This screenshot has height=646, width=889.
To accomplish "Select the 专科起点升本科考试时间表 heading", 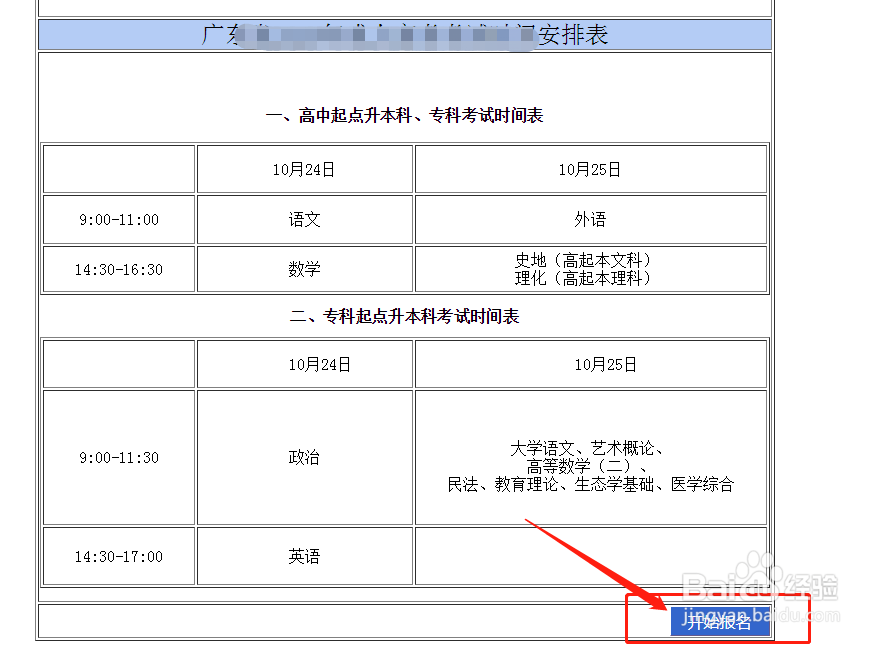I will click(405, 316).
